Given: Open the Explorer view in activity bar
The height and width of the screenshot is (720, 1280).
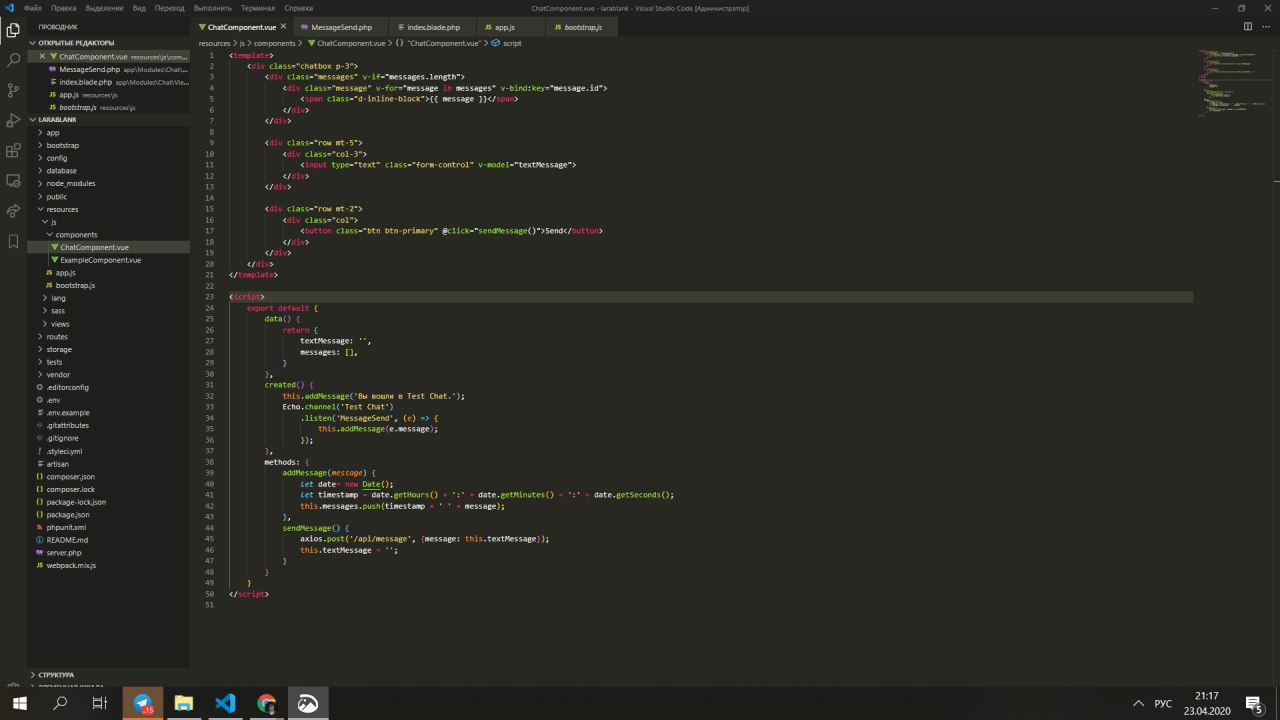Looking at the screenshot, I should tap(13, 30).
